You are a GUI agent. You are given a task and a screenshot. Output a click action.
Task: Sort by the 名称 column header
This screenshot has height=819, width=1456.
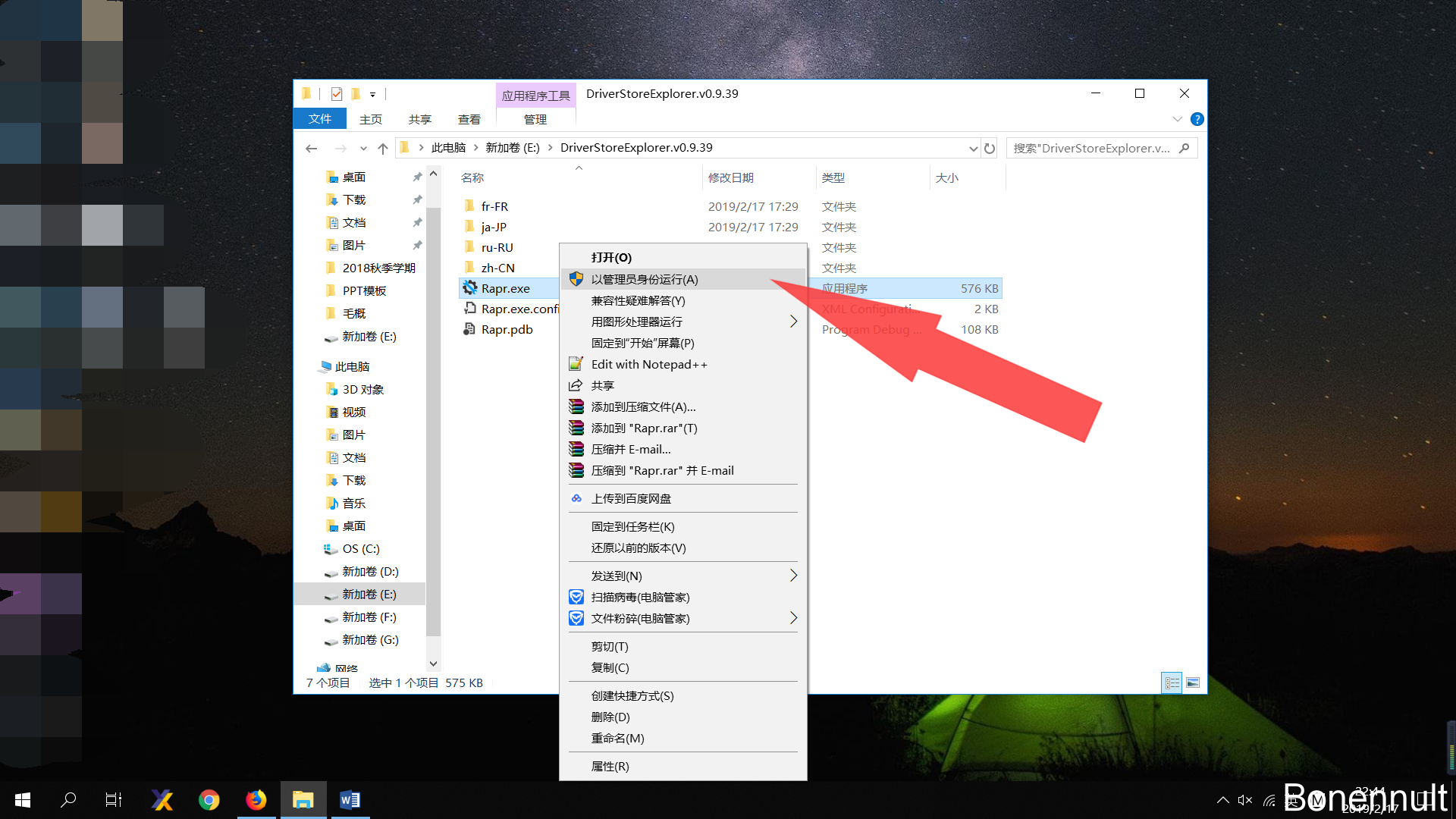(x=580, y=177)
